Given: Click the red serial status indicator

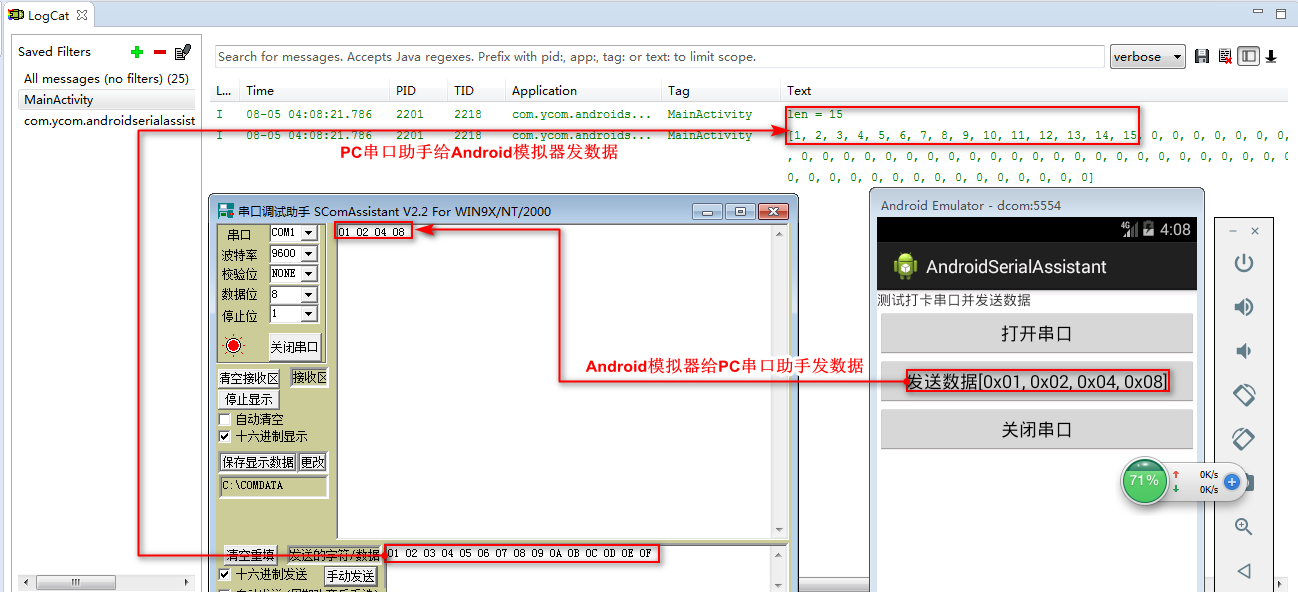Looking at the screenshot, I should (x=234, y=346).
